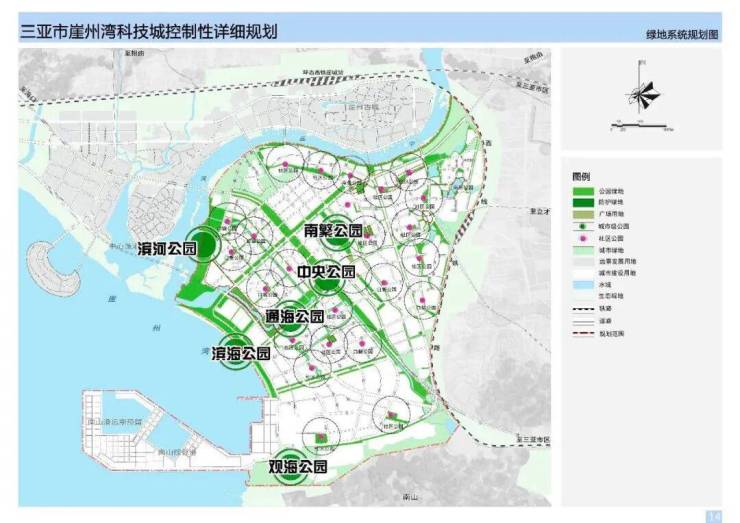Click the 观海公园 park marker circle
This screenshot has height=523, width=740.
pos(292,467)
